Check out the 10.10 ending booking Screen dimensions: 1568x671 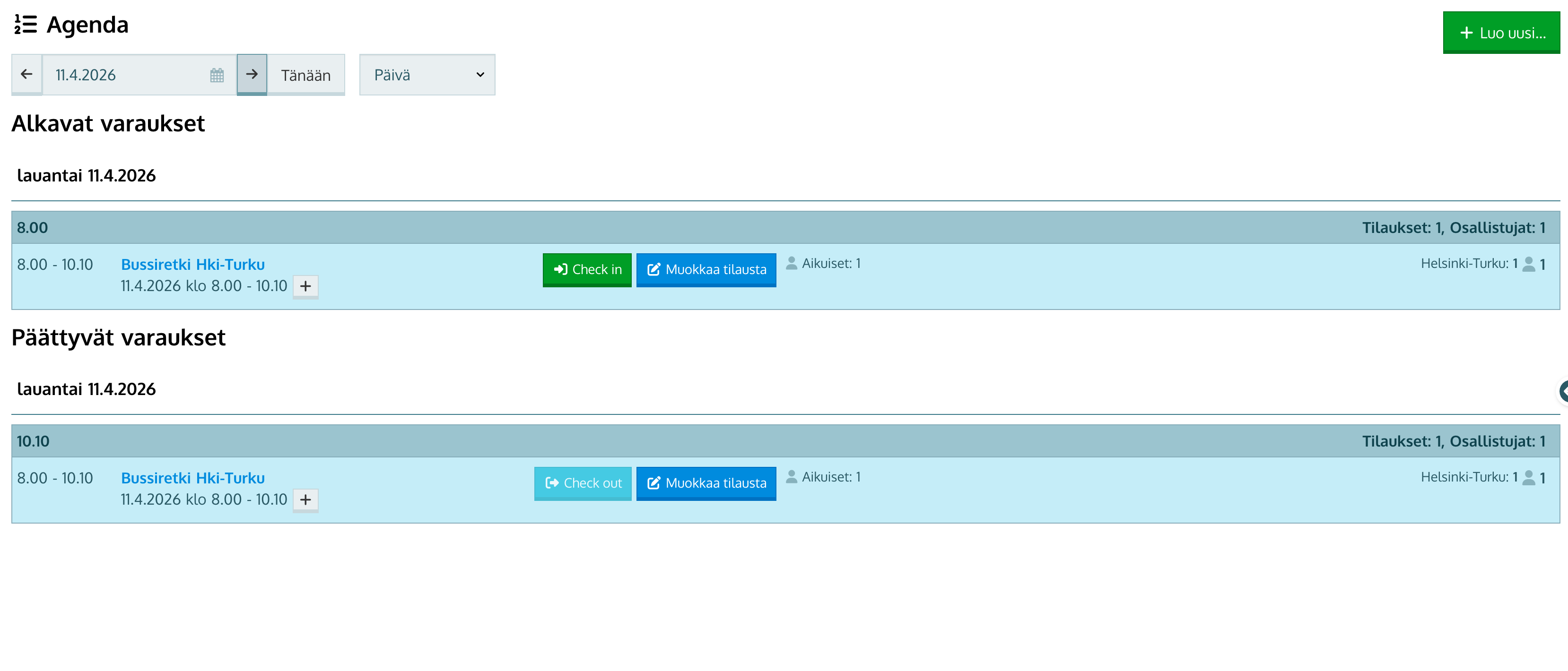[583, 483]
